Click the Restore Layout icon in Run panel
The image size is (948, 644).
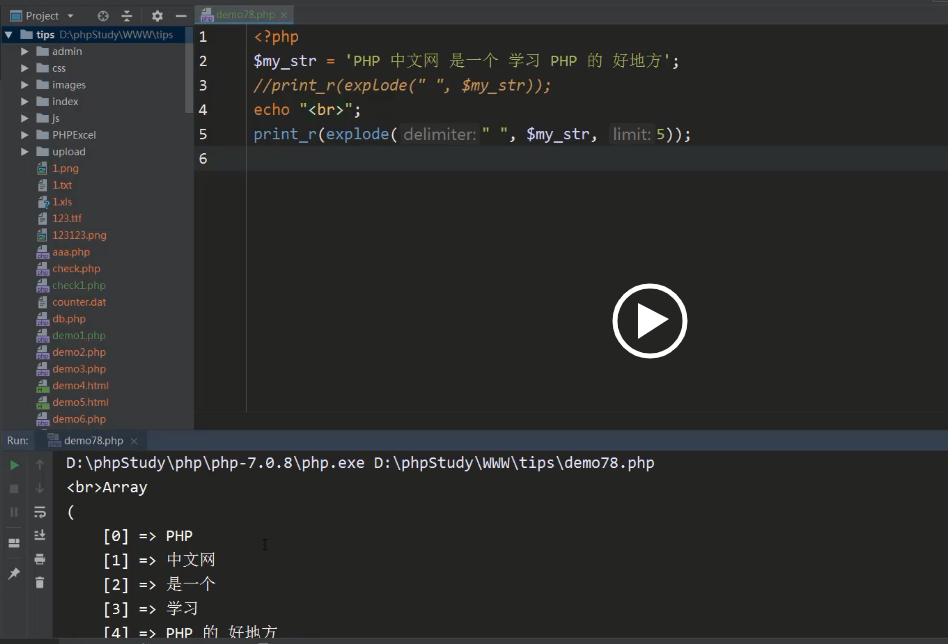click(x=14, y=543)
